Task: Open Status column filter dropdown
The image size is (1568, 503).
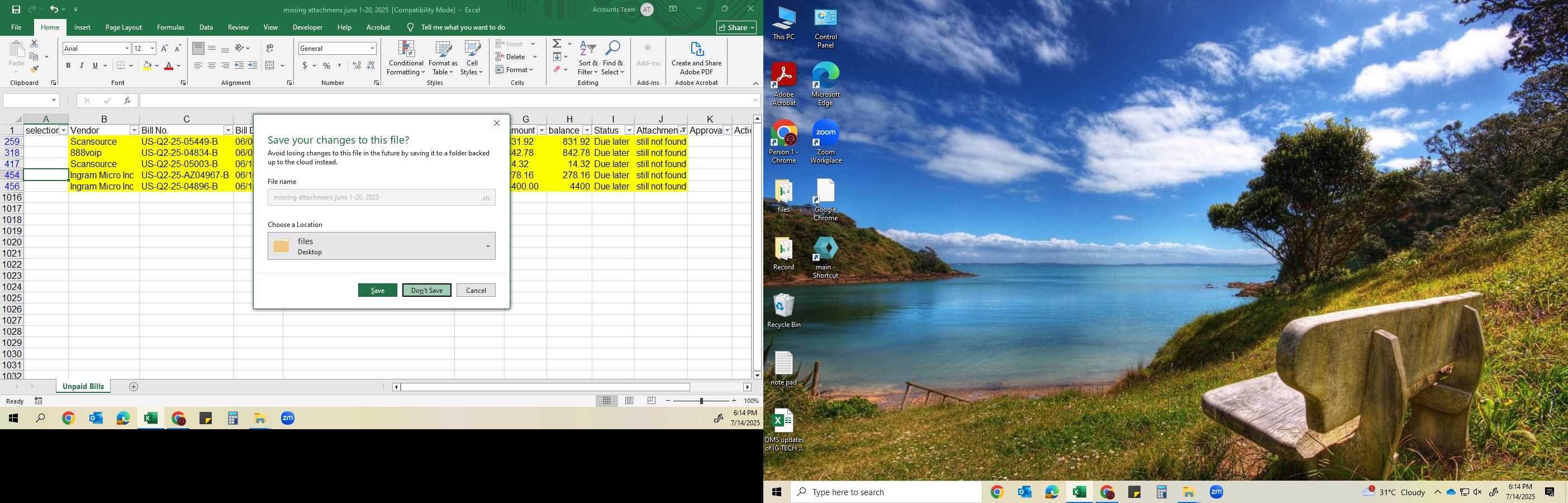Action: point(629,130)
